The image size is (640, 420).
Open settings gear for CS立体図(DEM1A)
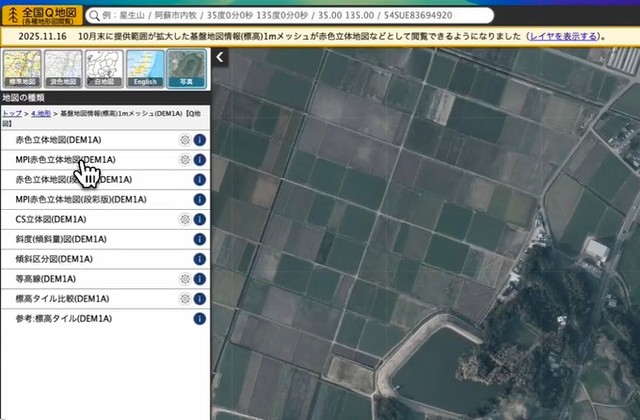pos(184,219)
